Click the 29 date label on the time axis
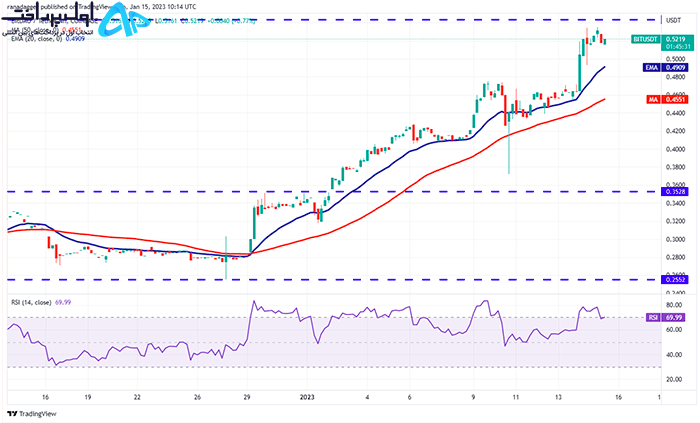 [x=247, y=397]
